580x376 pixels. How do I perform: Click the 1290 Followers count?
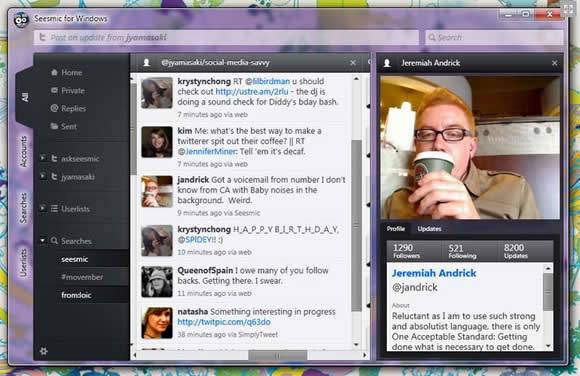tap(406, 251)
